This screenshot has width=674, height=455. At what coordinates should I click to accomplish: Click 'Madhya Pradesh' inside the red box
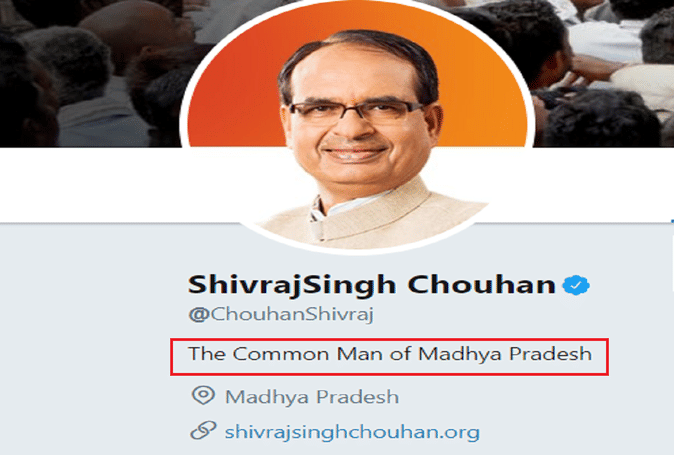click(505, 354)
